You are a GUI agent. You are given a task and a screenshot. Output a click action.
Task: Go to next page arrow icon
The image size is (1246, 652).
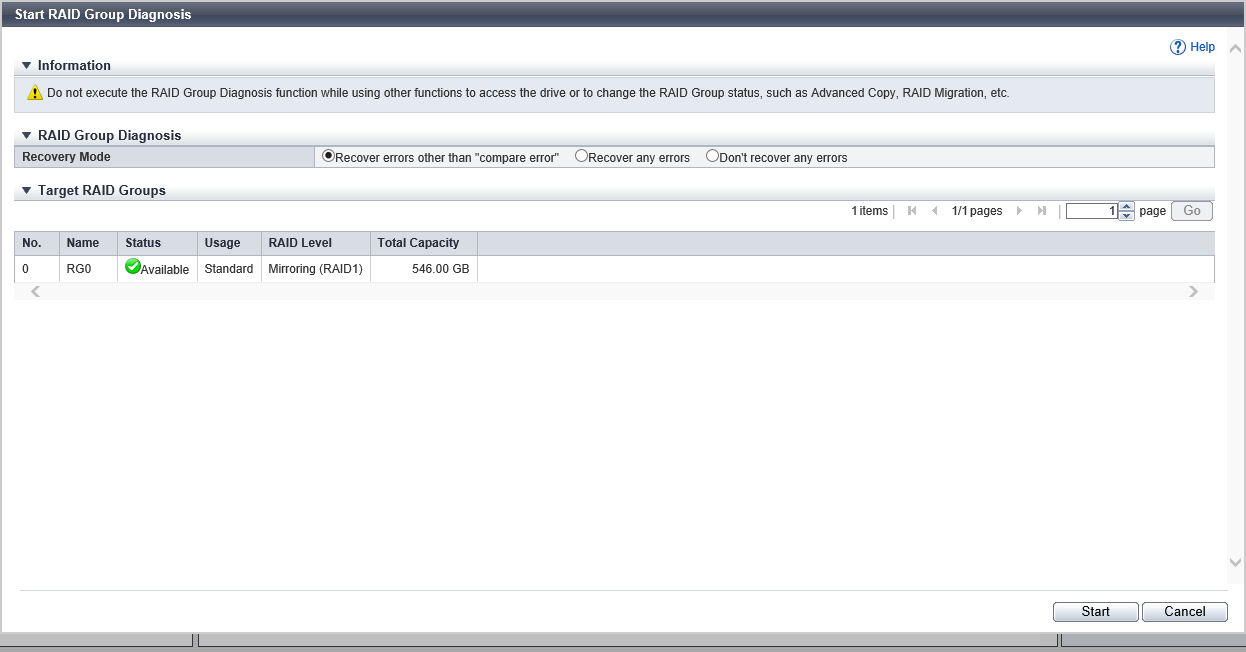pyautogui.click(x=1019, y=211)
